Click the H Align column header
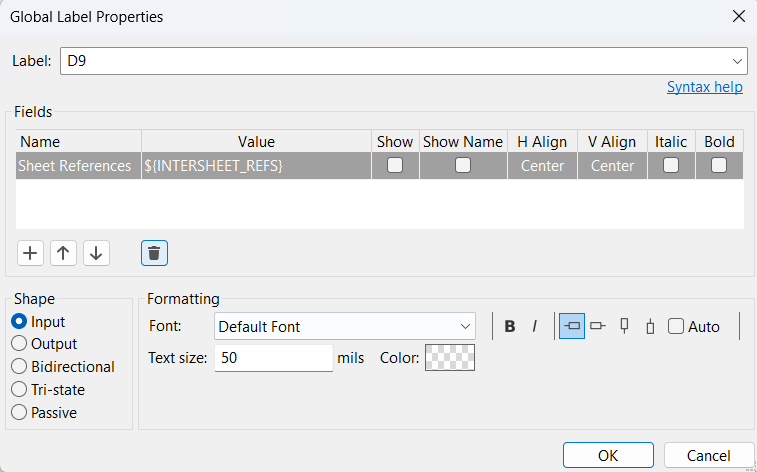 pos(542,141)
